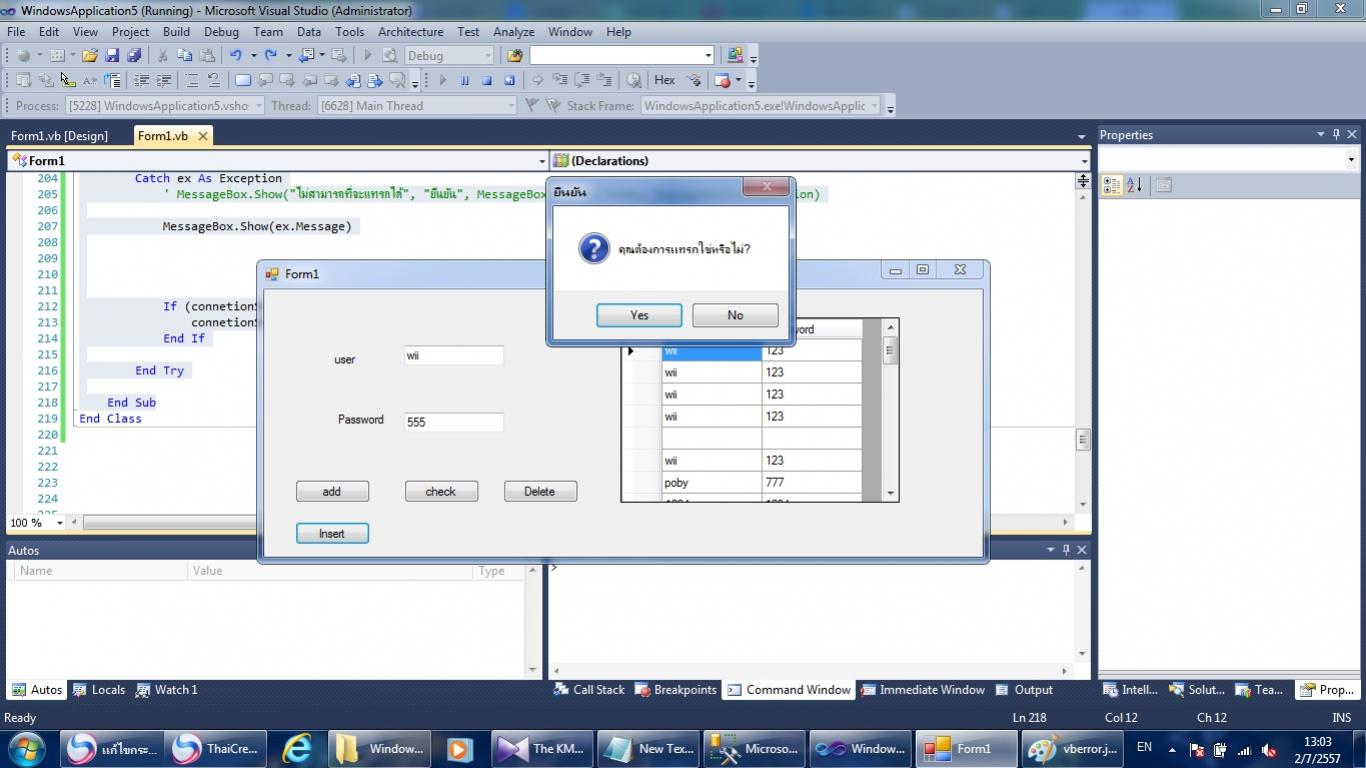This screenshot has width=1366, height=768.
Task: Click Yes in the confirmation dialog
Action: [x=639, y=315]
